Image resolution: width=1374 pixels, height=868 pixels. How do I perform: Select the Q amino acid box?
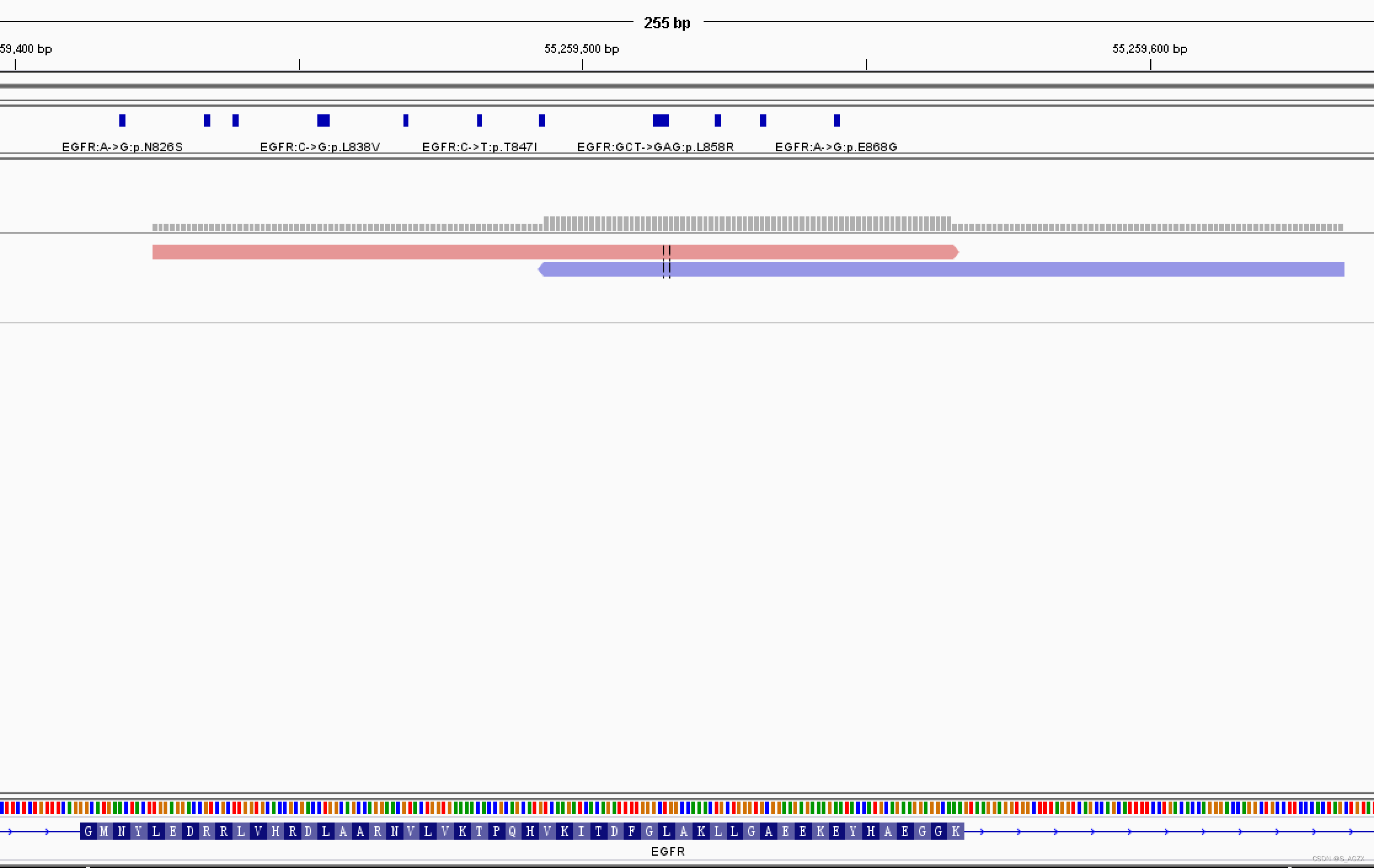(x=513, y=831)
